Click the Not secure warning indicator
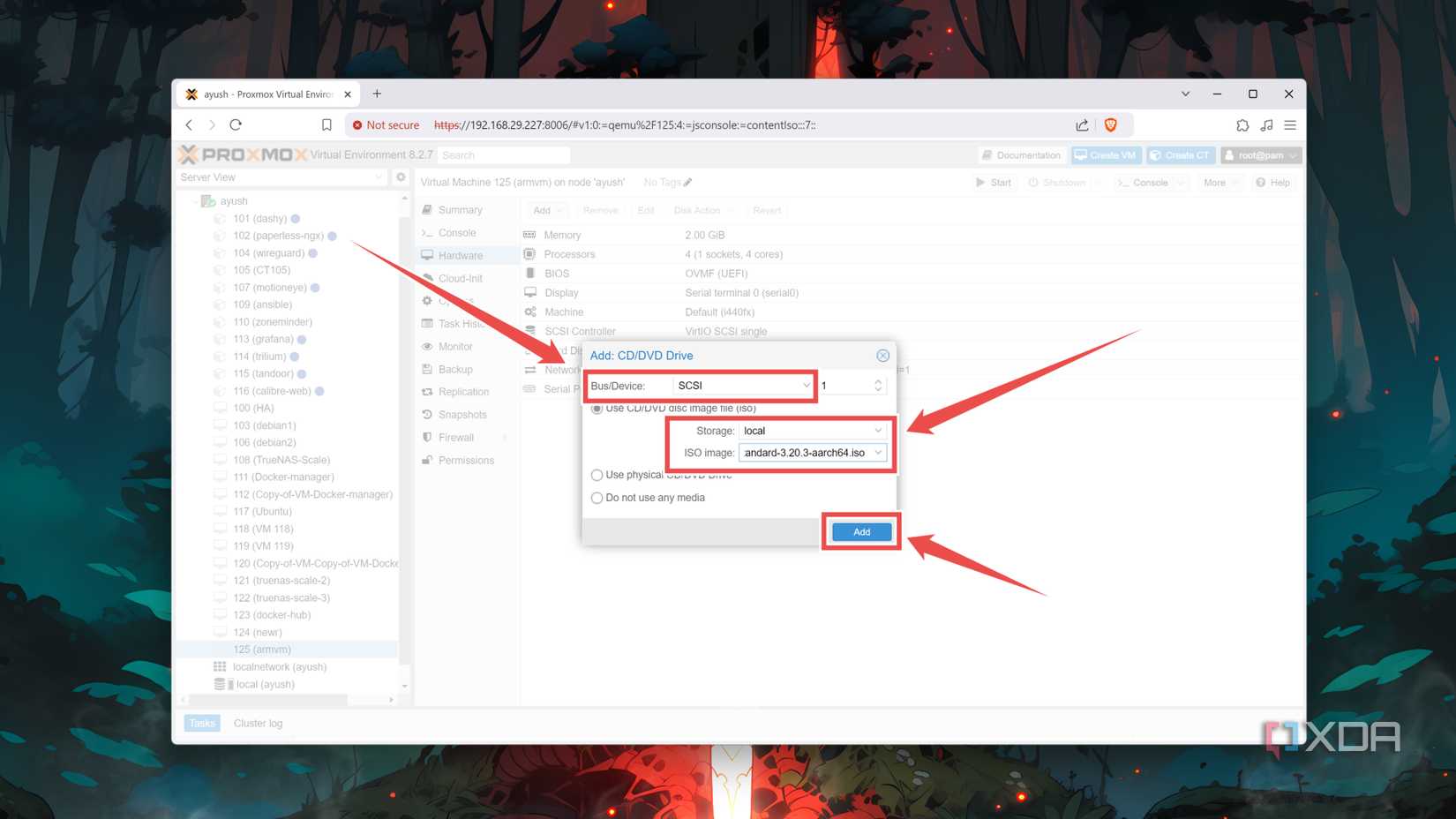Screen dimensions: 1456x819 click(386, 125)
